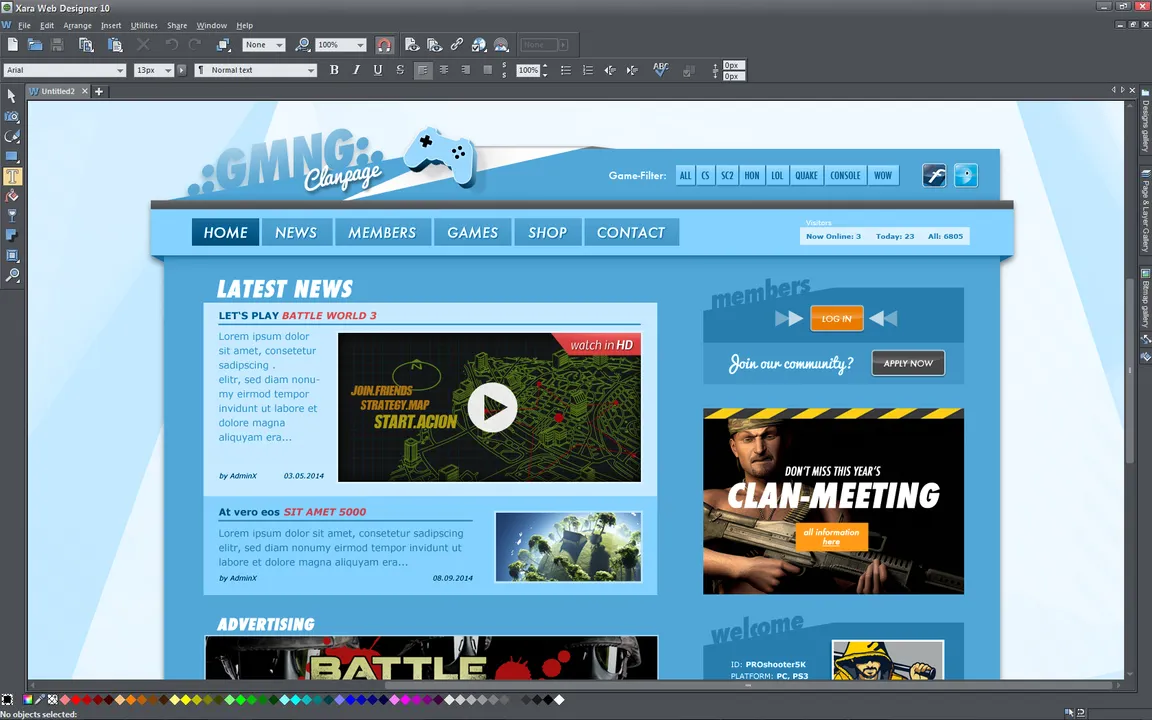
Task: Click the orange LOG IN button
Action: (x=836, y=318)
